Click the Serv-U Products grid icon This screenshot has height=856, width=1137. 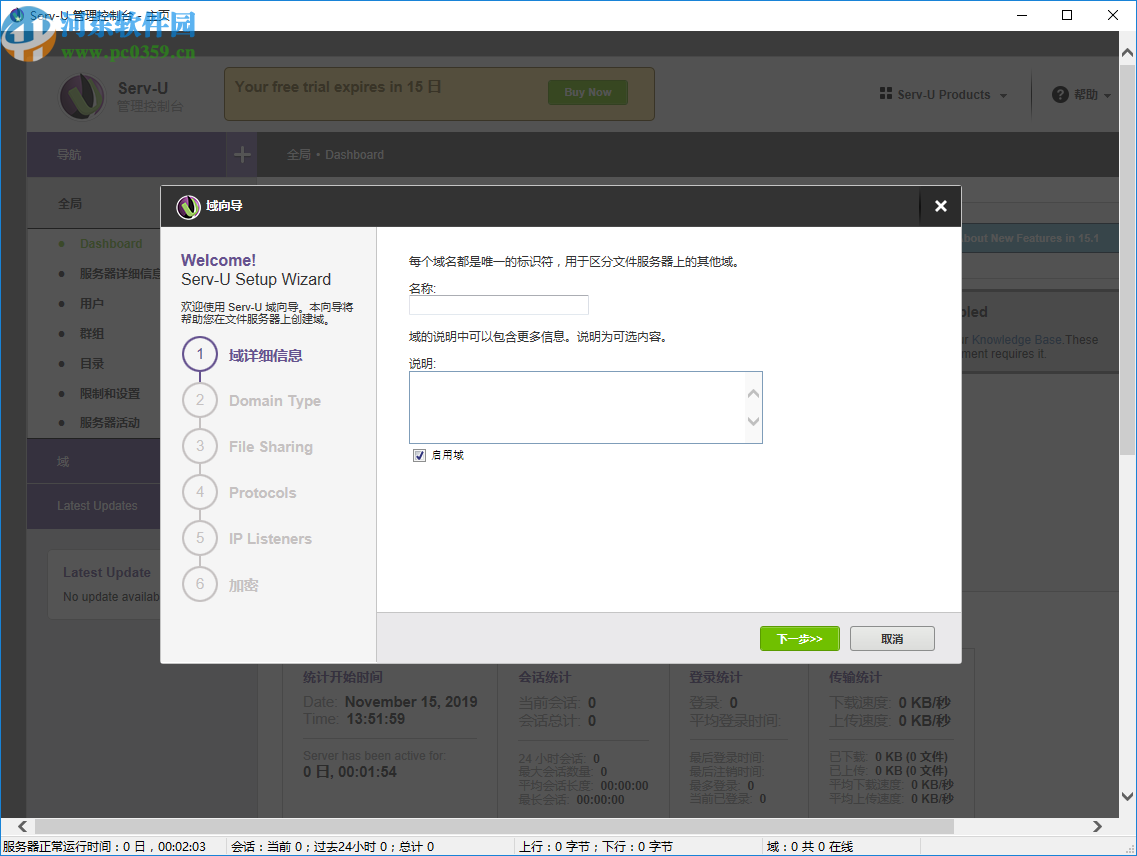885,94
